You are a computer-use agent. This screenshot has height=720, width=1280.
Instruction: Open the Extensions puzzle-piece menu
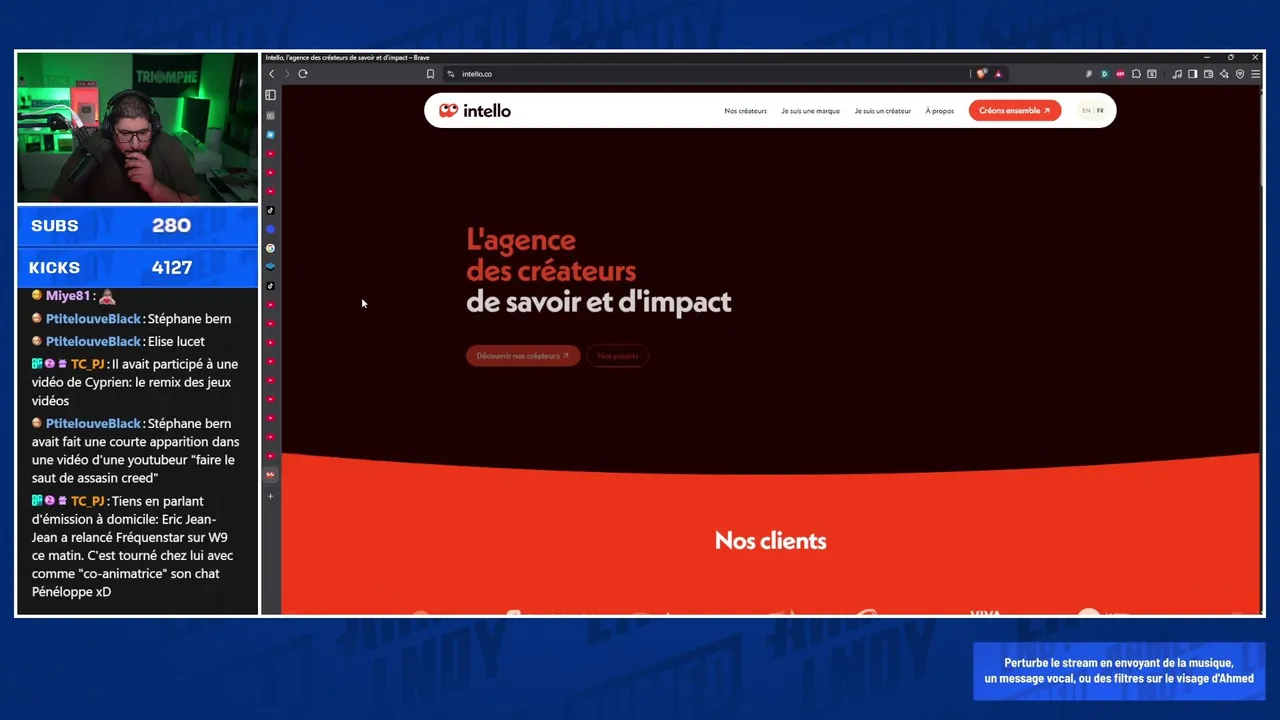1136,74
